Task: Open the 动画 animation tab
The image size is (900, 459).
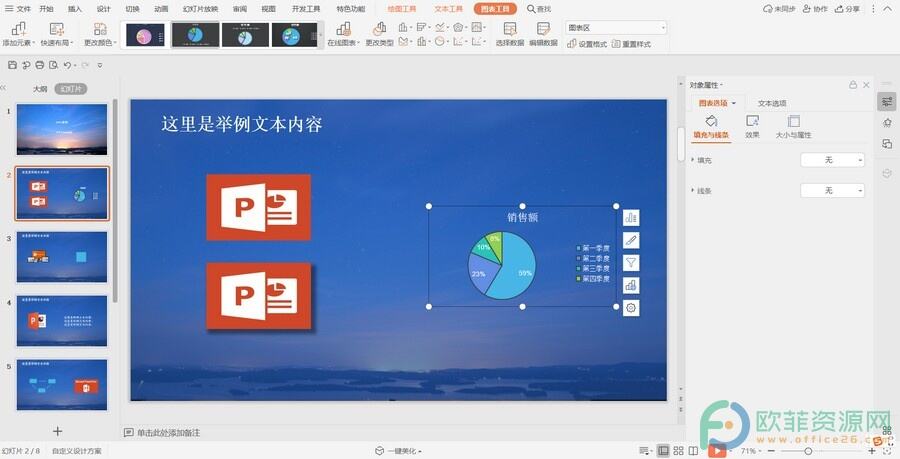Action: click(x=161, y=9)
